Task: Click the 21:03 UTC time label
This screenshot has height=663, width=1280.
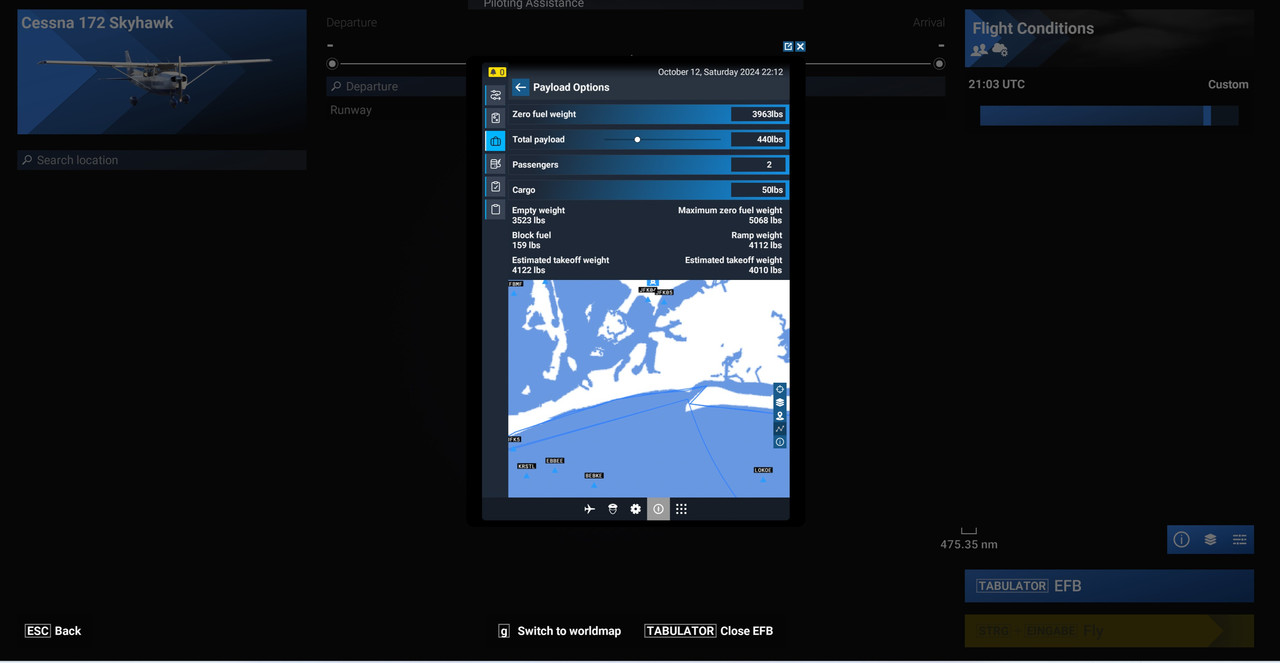Action: pyautogui.click(x=996, y=85)
